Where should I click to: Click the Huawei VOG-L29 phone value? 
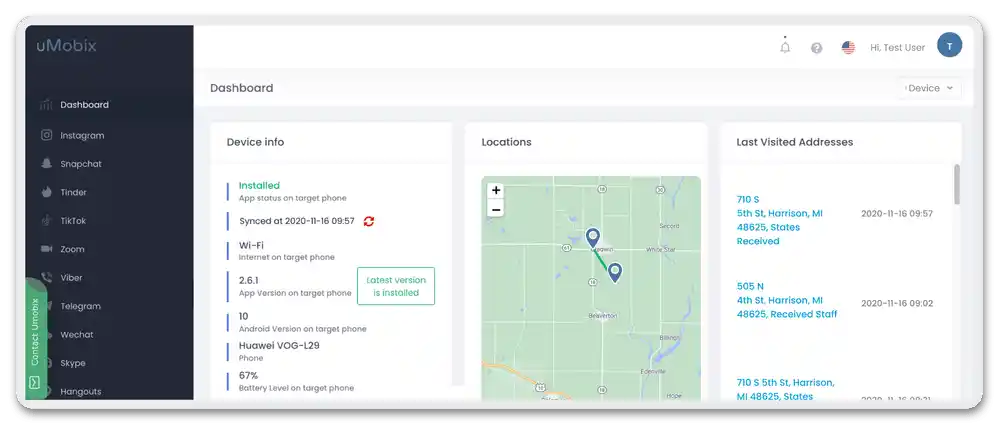(279, 345)
